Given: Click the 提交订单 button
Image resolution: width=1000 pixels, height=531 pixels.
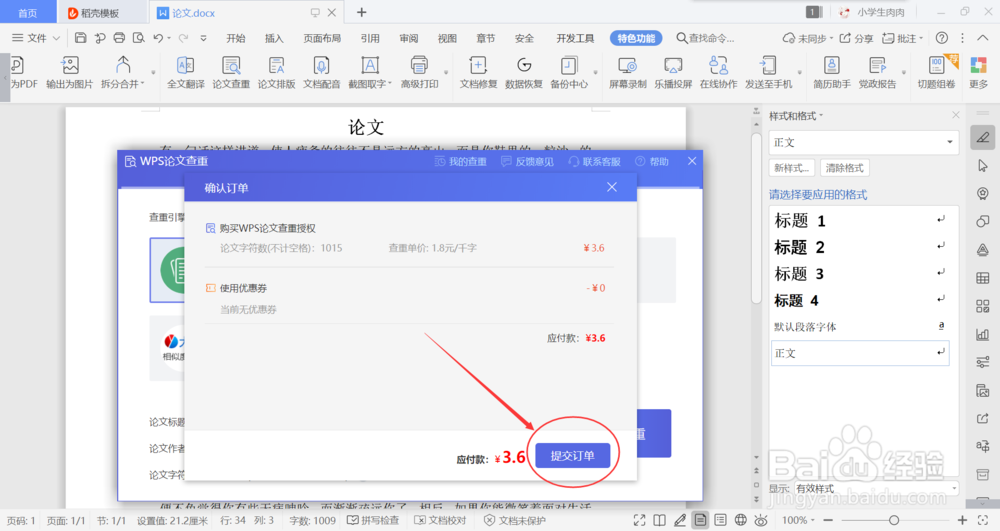Looking at the screenshot, I should (573, 456).
